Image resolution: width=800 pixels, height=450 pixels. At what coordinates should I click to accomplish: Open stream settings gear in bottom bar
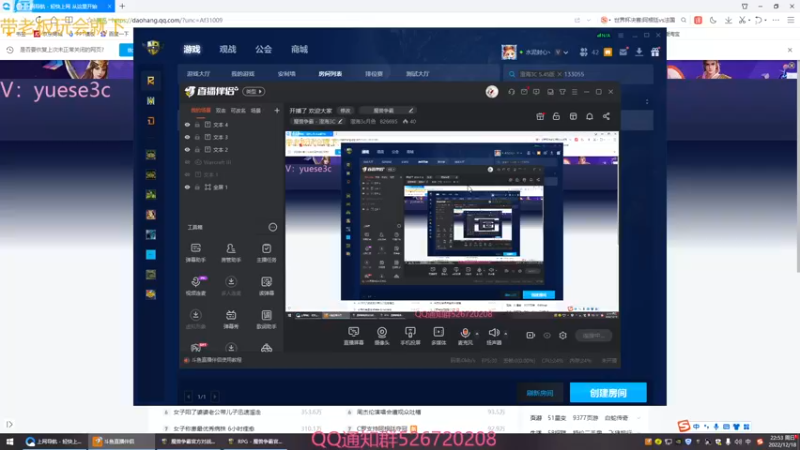point(563,335)
